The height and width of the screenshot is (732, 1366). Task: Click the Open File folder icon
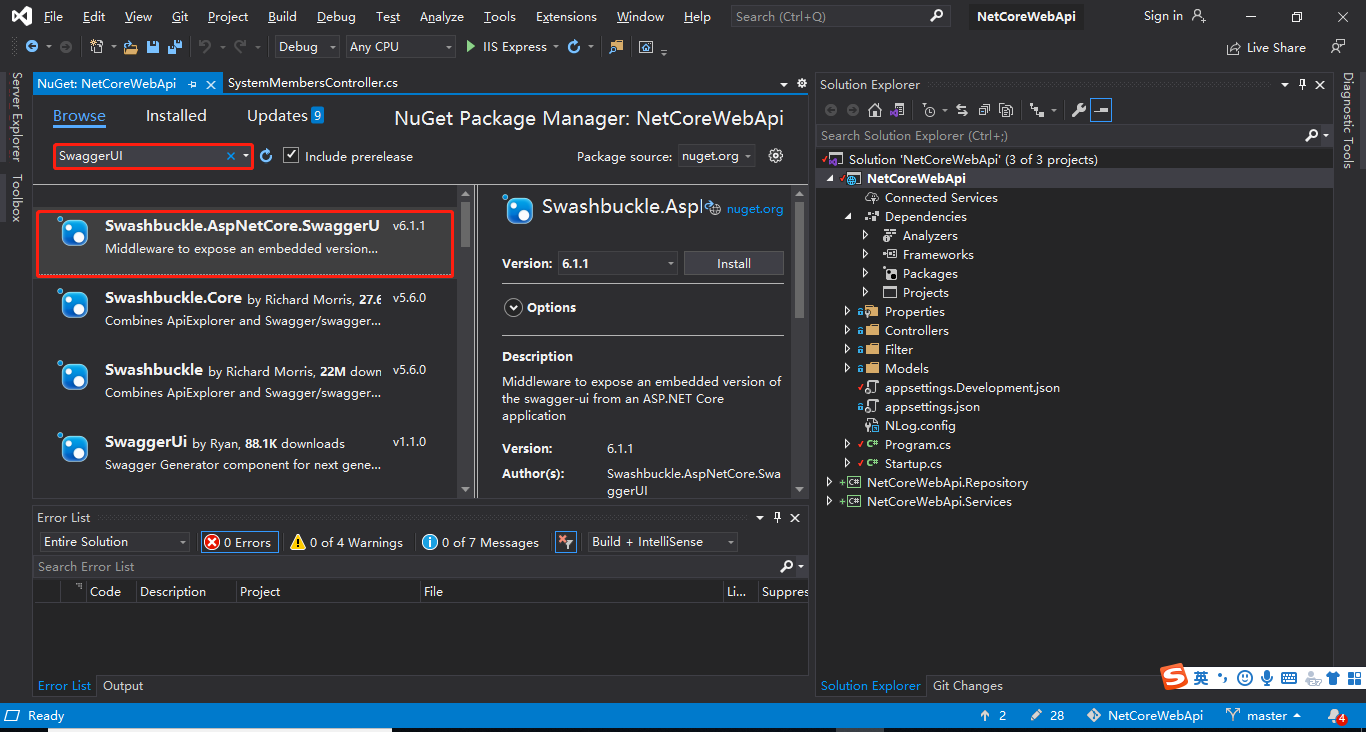[131, 47]
